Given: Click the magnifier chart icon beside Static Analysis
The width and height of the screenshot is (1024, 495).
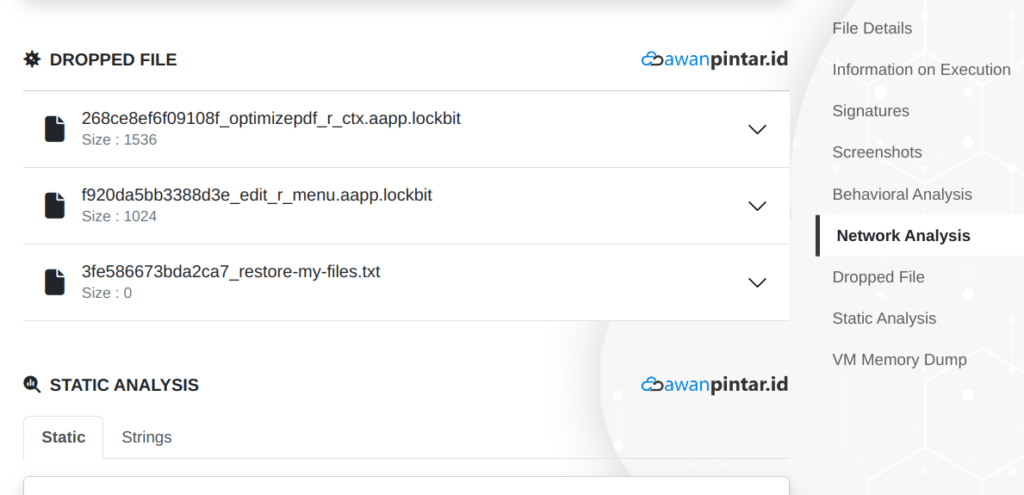Looking at the screenshot, I should 32,384.
